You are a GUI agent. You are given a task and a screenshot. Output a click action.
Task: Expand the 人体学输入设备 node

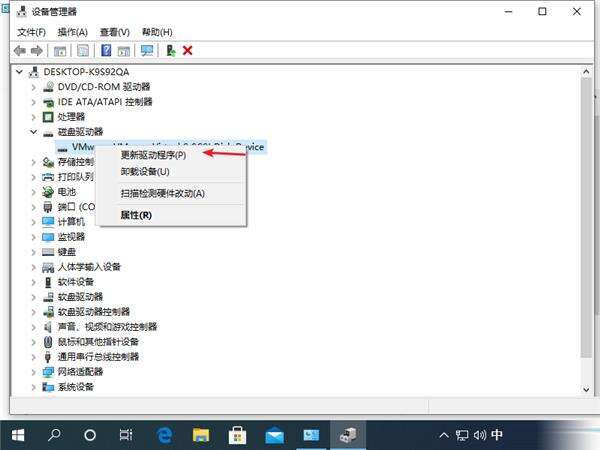point(34,267)
